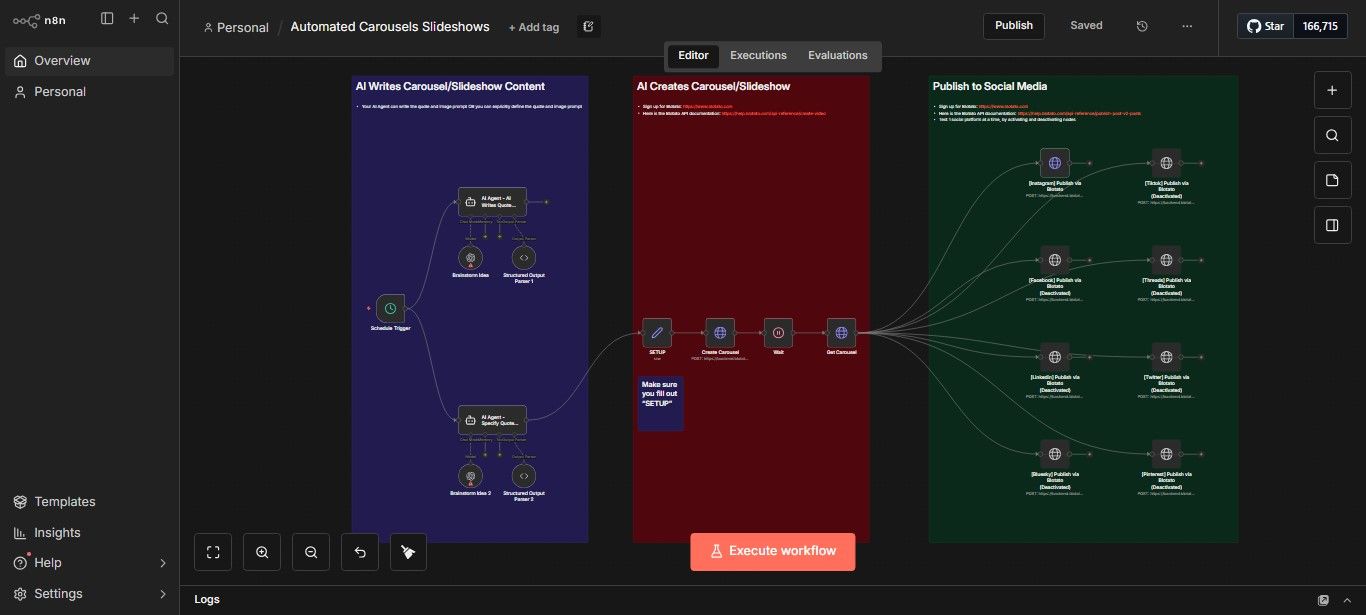Open Overview in the sidebar

click(90, 61)
